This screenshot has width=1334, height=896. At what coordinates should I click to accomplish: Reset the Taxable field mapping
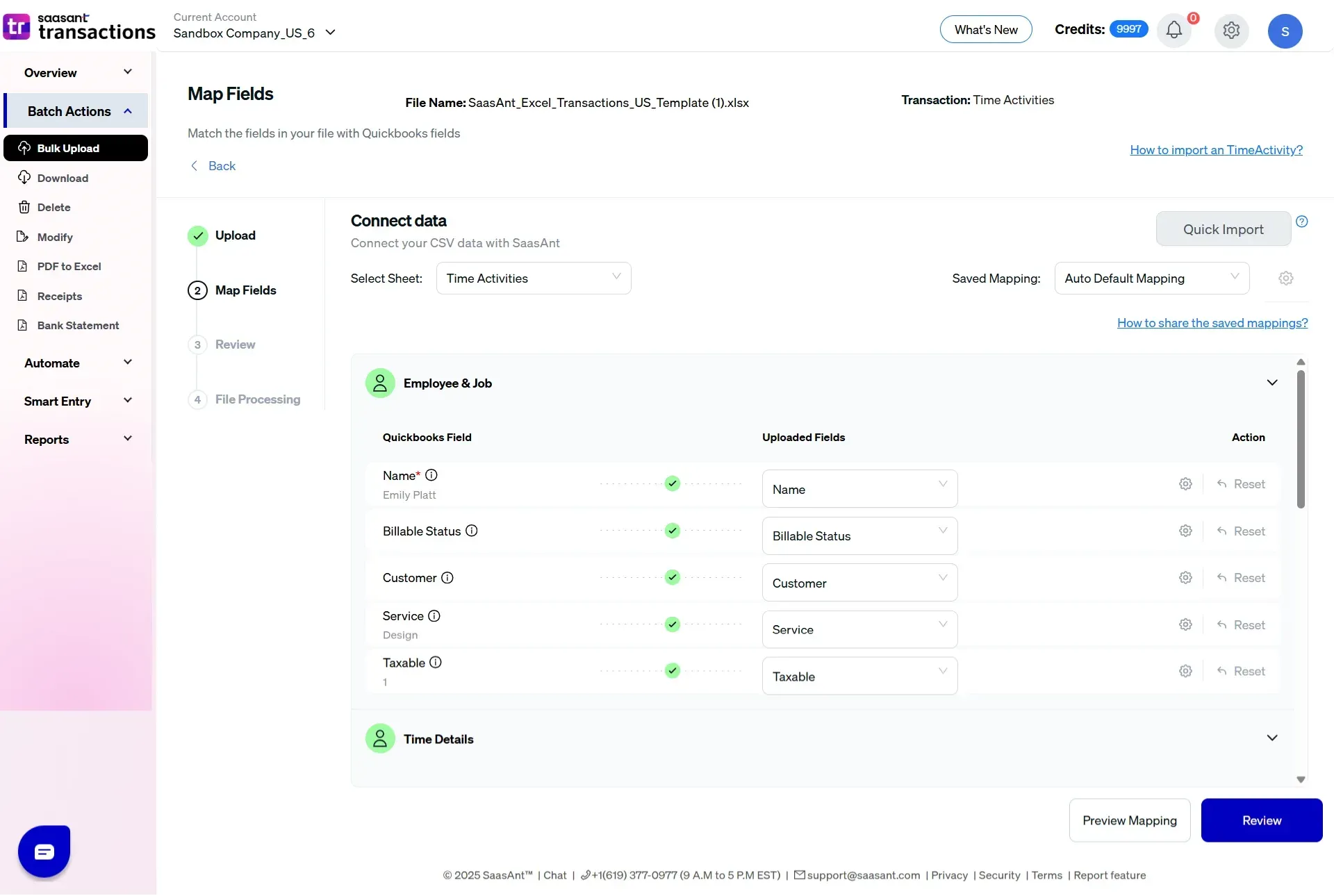coord(1241,672)
